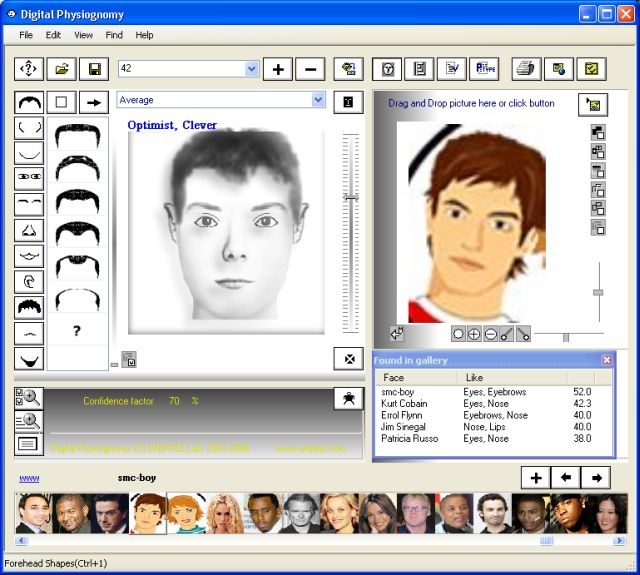Open the face number 42 dropdown
This screenshot has width=640, height=575.
point(252,69)
